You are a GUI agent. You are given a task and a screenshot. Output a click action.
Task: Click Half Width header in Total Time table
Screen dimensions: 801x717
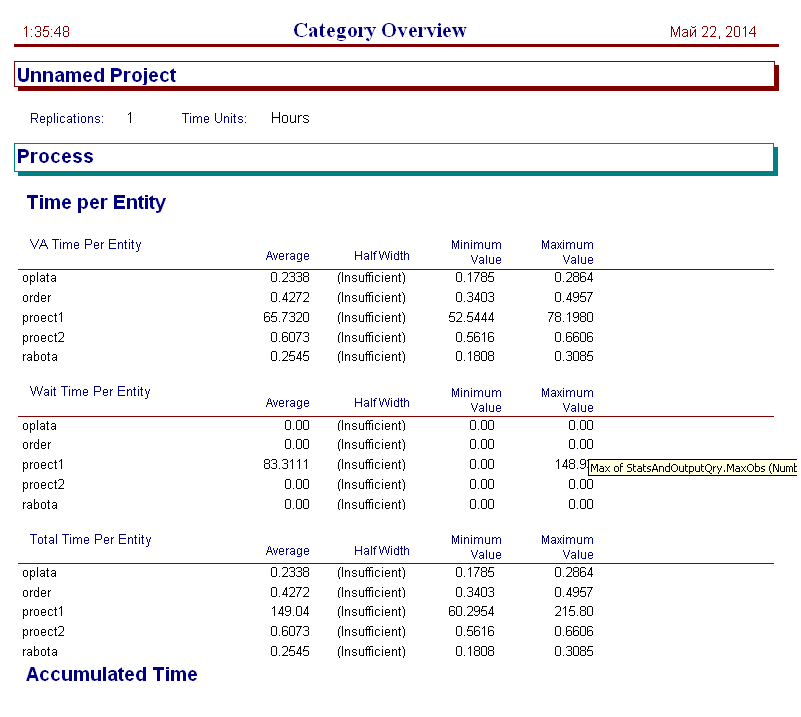(382, 551)
